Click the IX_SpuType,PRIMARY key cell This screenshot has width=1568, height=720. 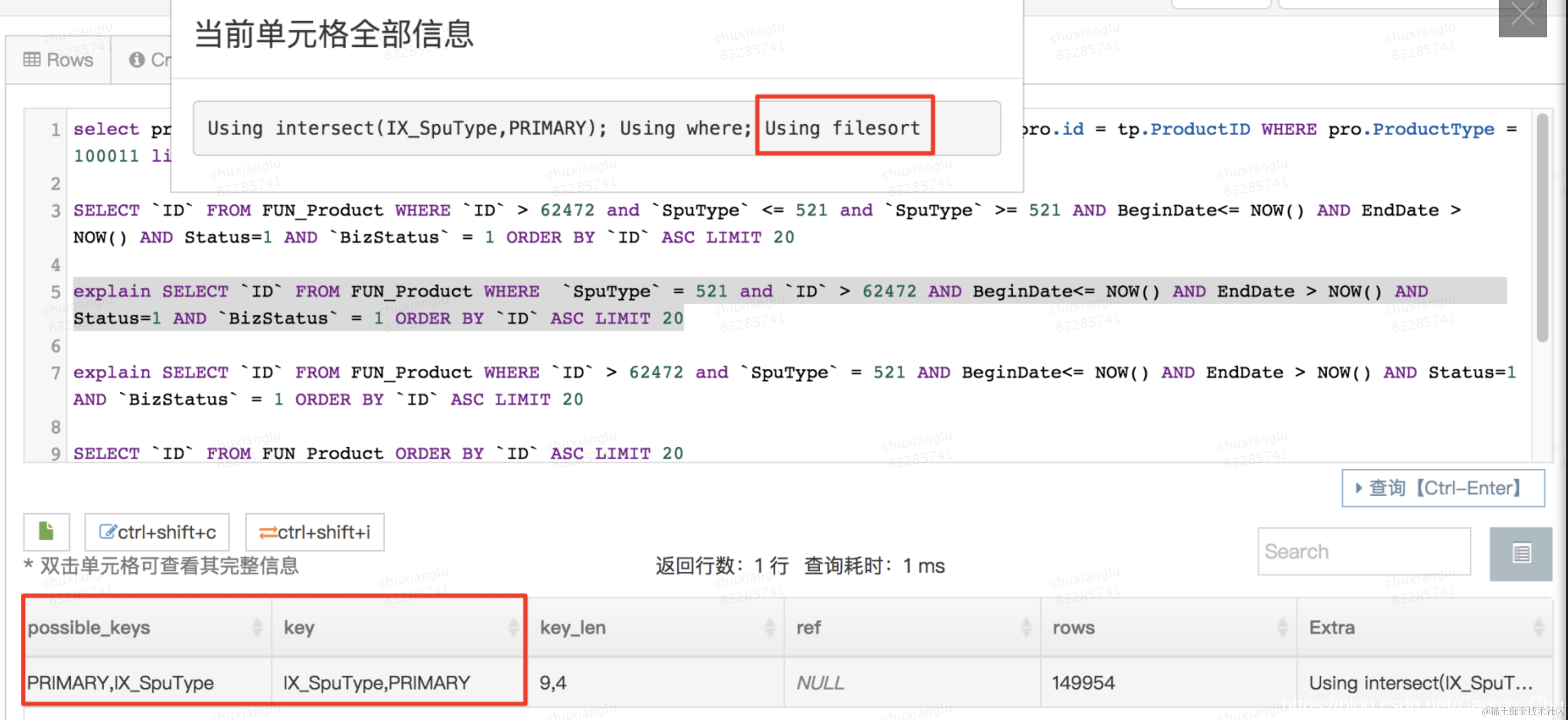pyautogui.click(x=376, y=682)
